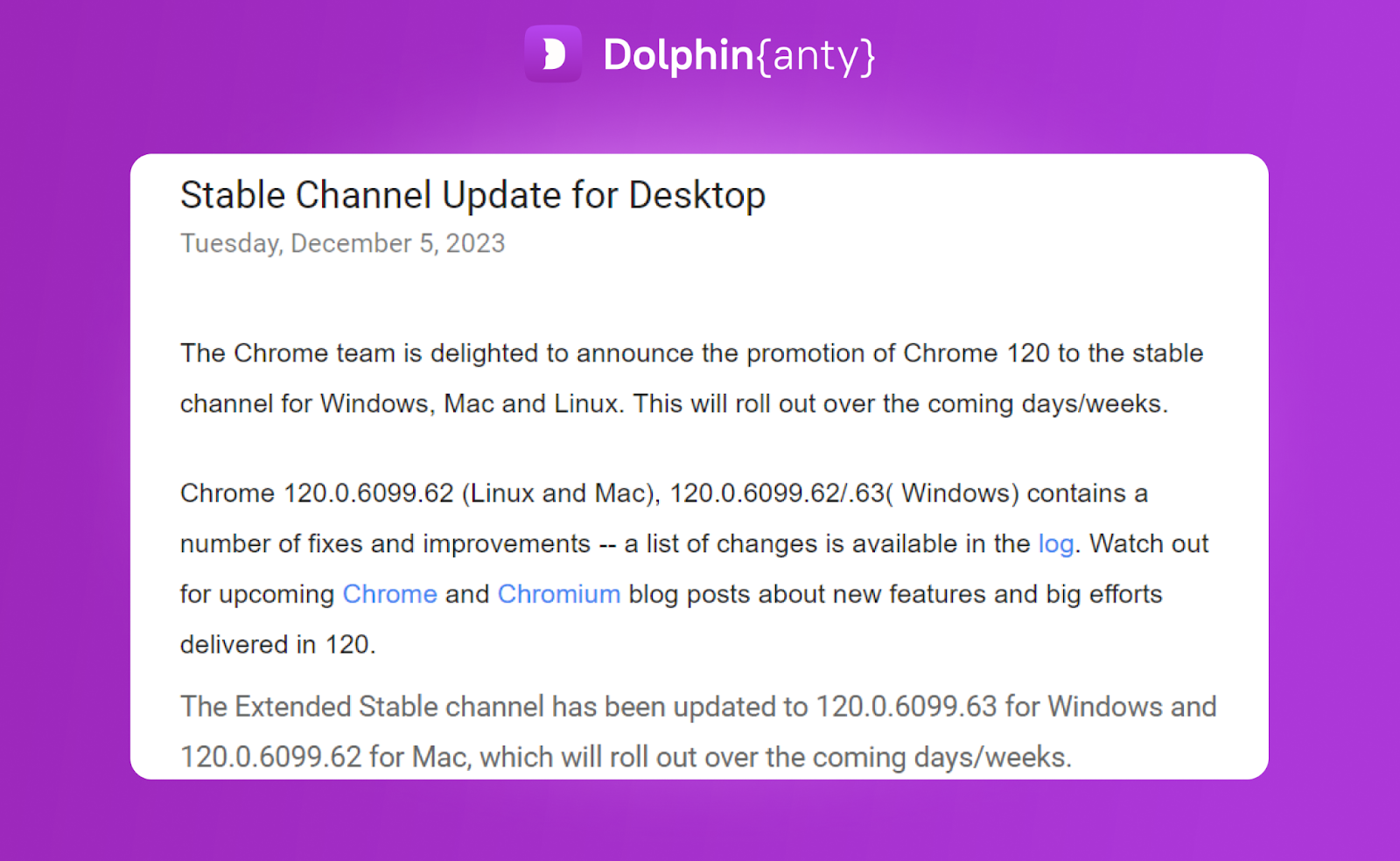Open the Chromium blog link
Image resolution: width=1400 pixels, height=861 pixels.
558,594
